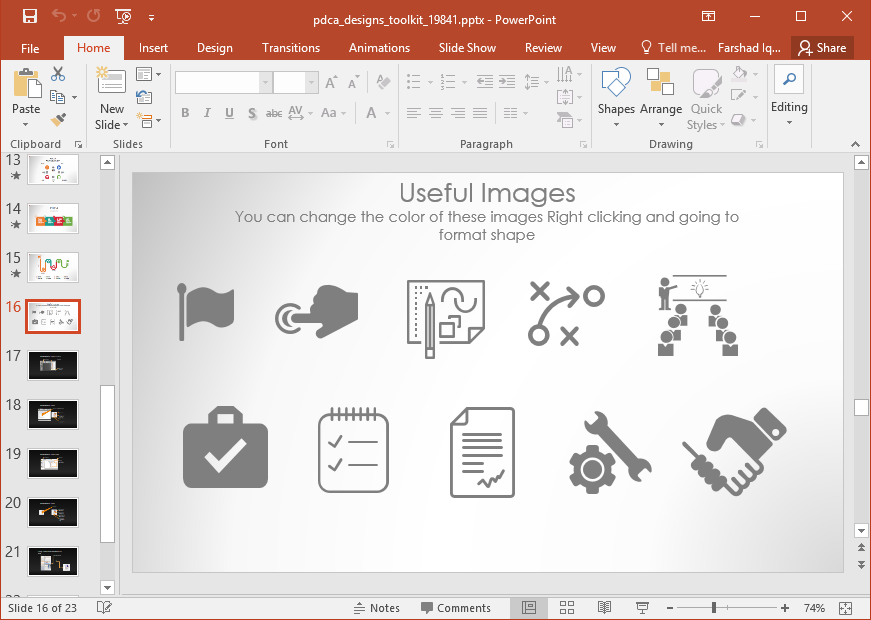Click the Shape Fill bucket icon
This screenshot has width=871, height=620.
(741, 73)
